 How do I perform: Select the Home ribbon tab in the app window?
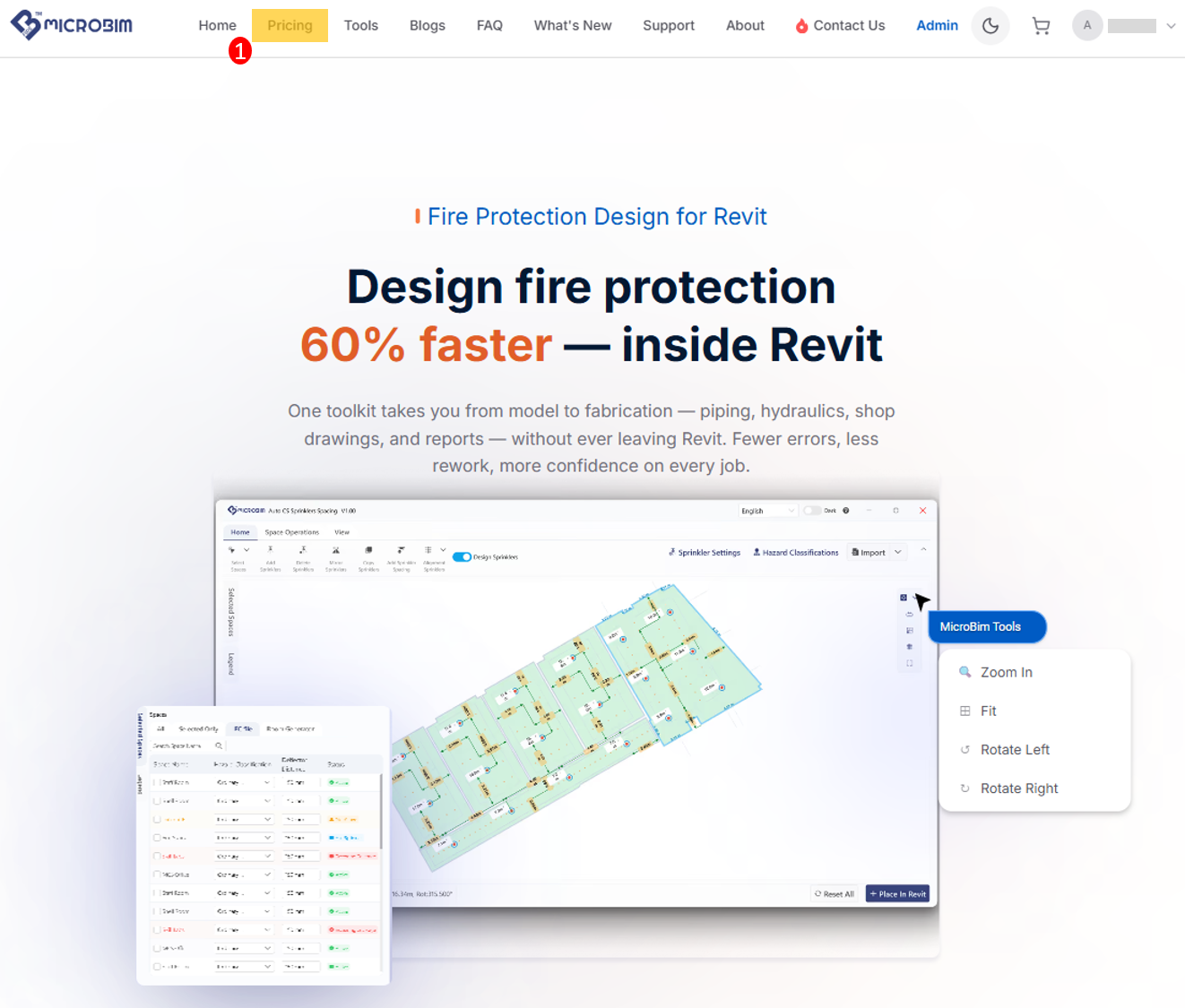(x=240, y=532)
